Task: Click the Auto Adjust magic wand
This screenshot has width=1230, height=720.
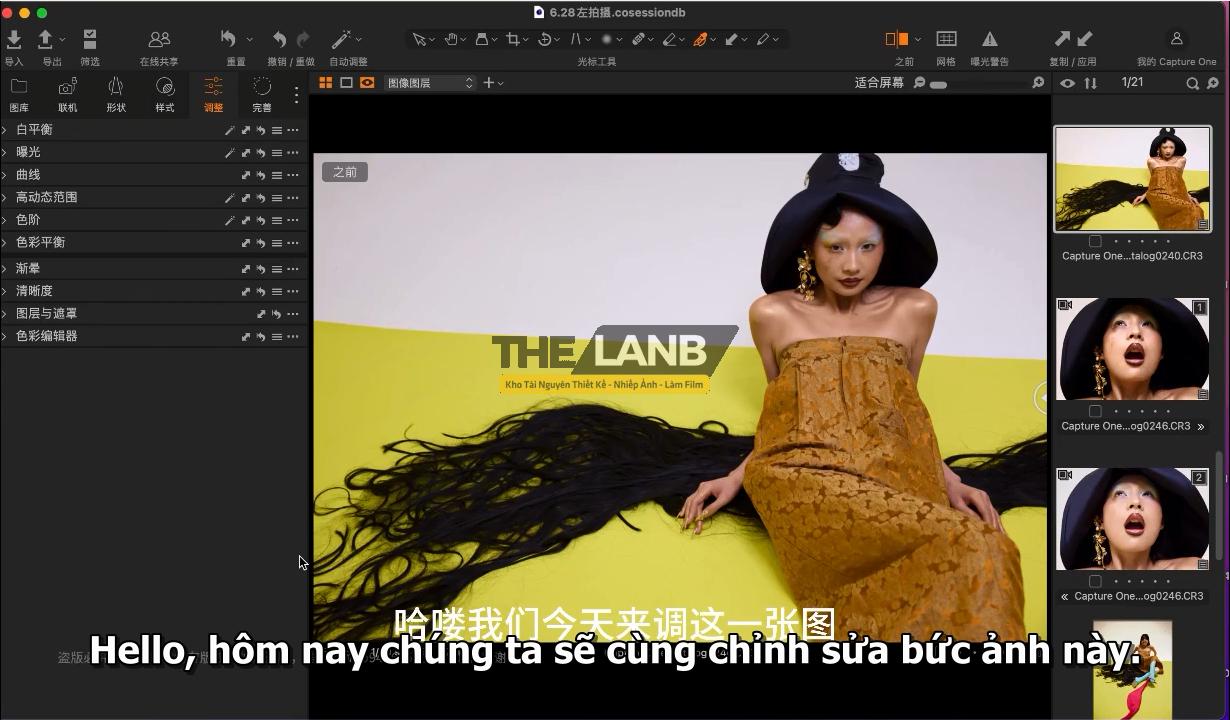Action: [x=341, y=39]
